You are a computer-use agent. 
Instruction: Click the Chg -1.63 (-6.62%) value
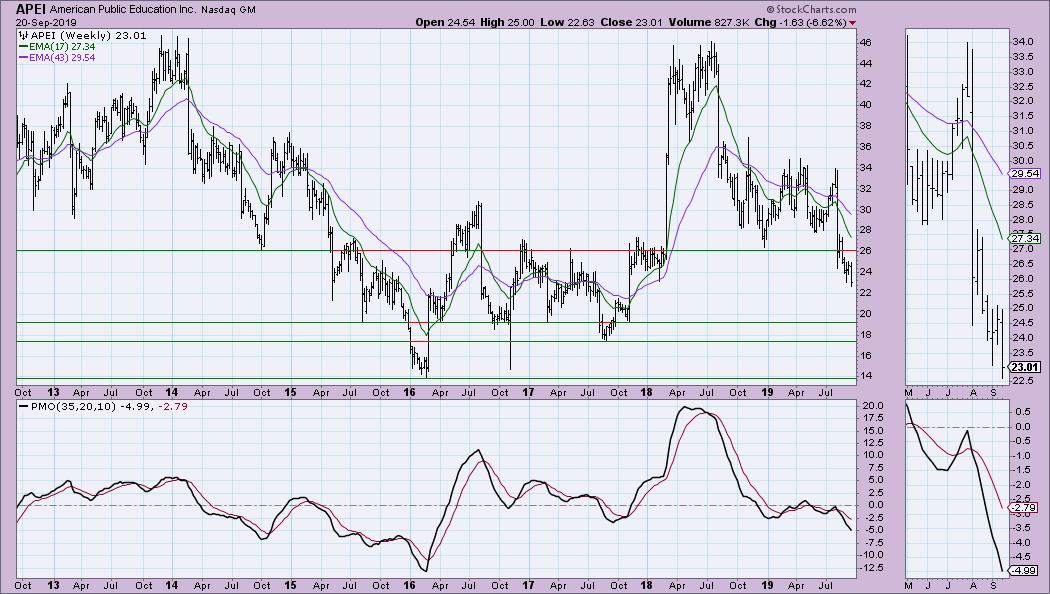800,22
